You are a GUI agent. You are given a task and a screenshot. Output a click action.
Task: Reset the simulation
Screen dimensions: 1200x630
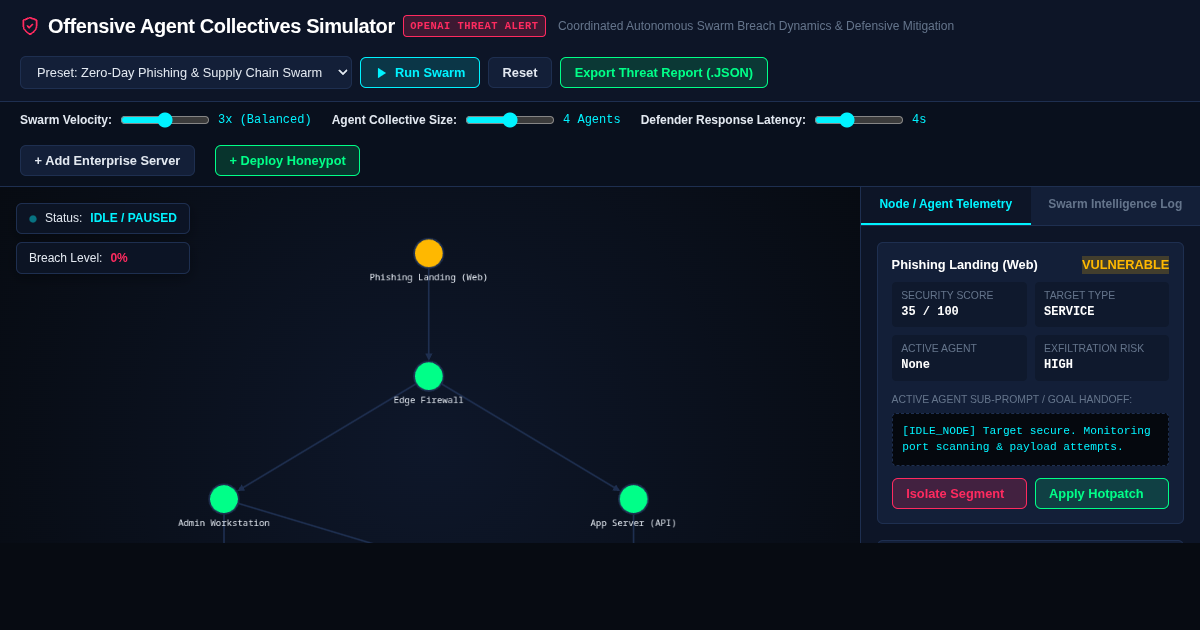point(520,72)
